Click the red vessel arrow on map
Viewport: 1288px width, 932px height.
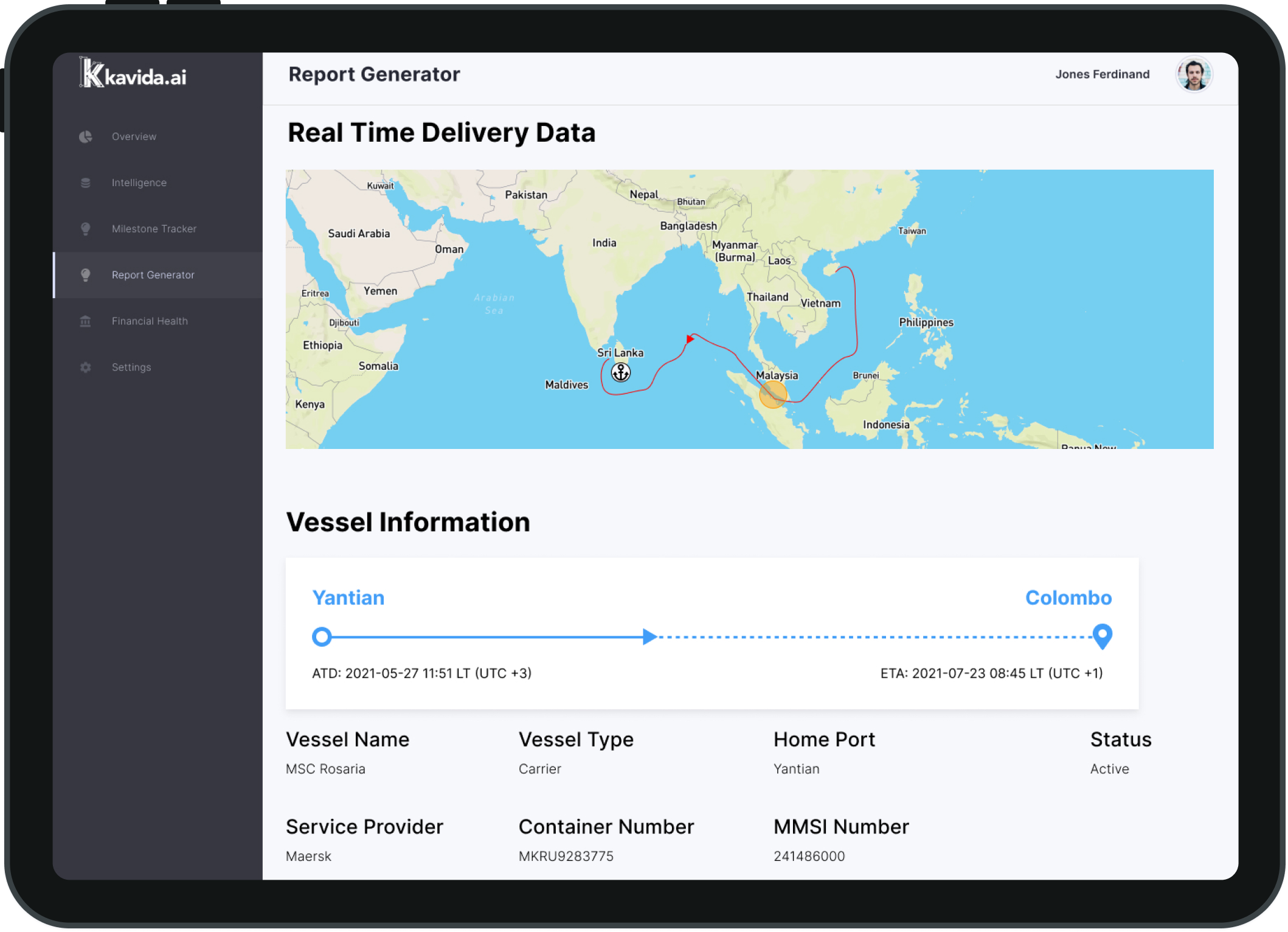pos(690,339)
